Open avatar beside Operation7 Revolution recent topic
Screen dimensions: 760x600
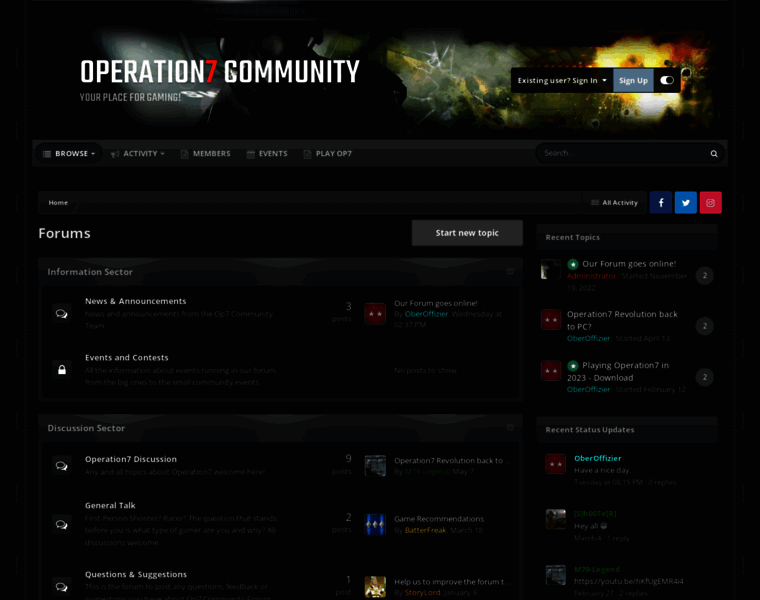(551, 320)
